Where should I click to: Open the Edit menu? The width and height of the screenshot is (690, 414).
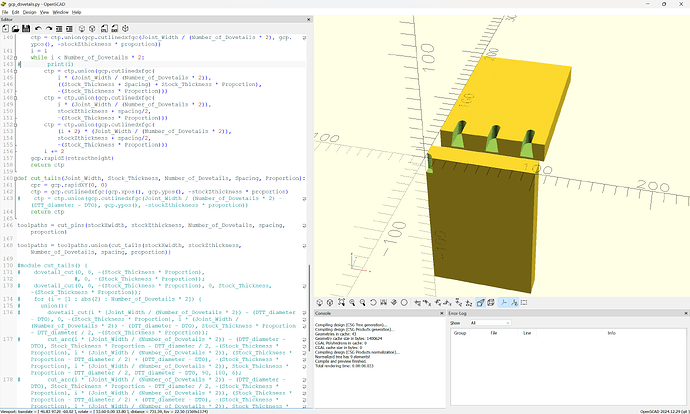[x=15, y=12]
